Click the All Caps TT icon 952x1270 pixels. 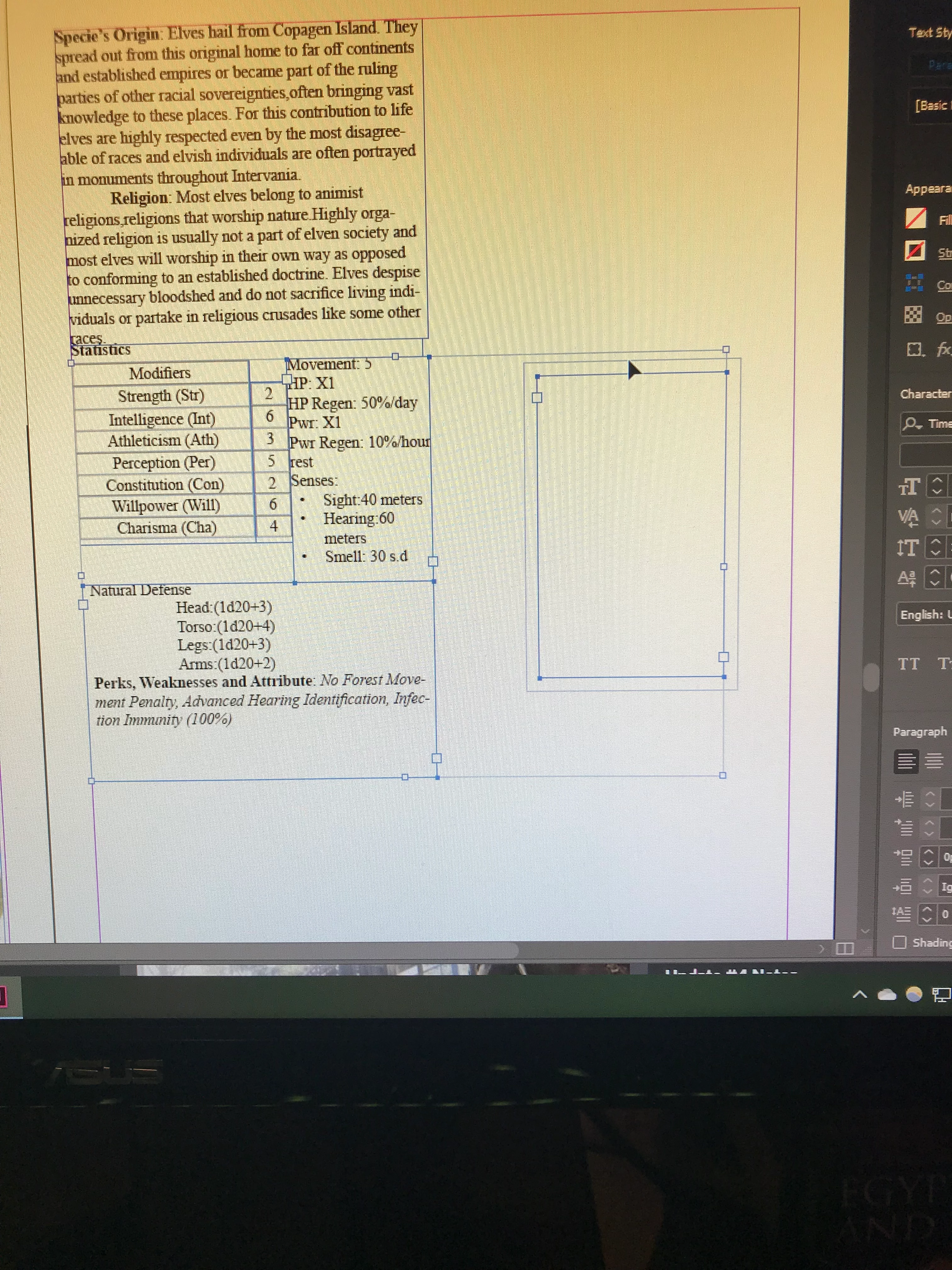(908, 664)
